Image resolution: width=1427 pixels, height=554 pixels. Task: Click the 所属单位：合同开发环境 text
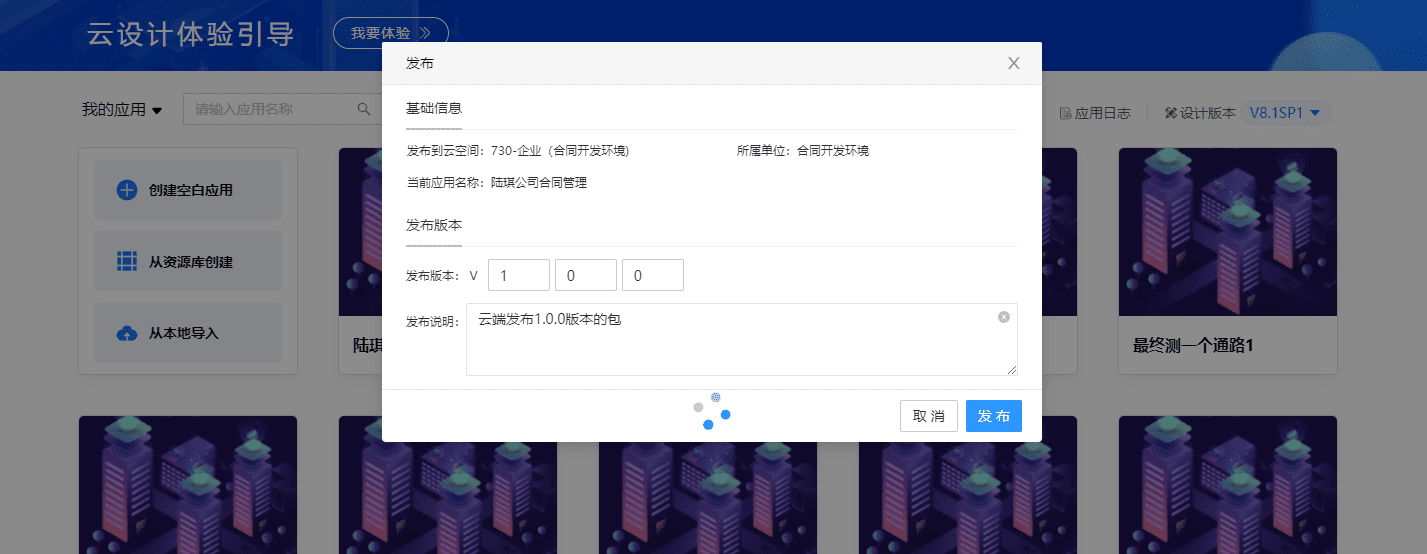point(803,151)
